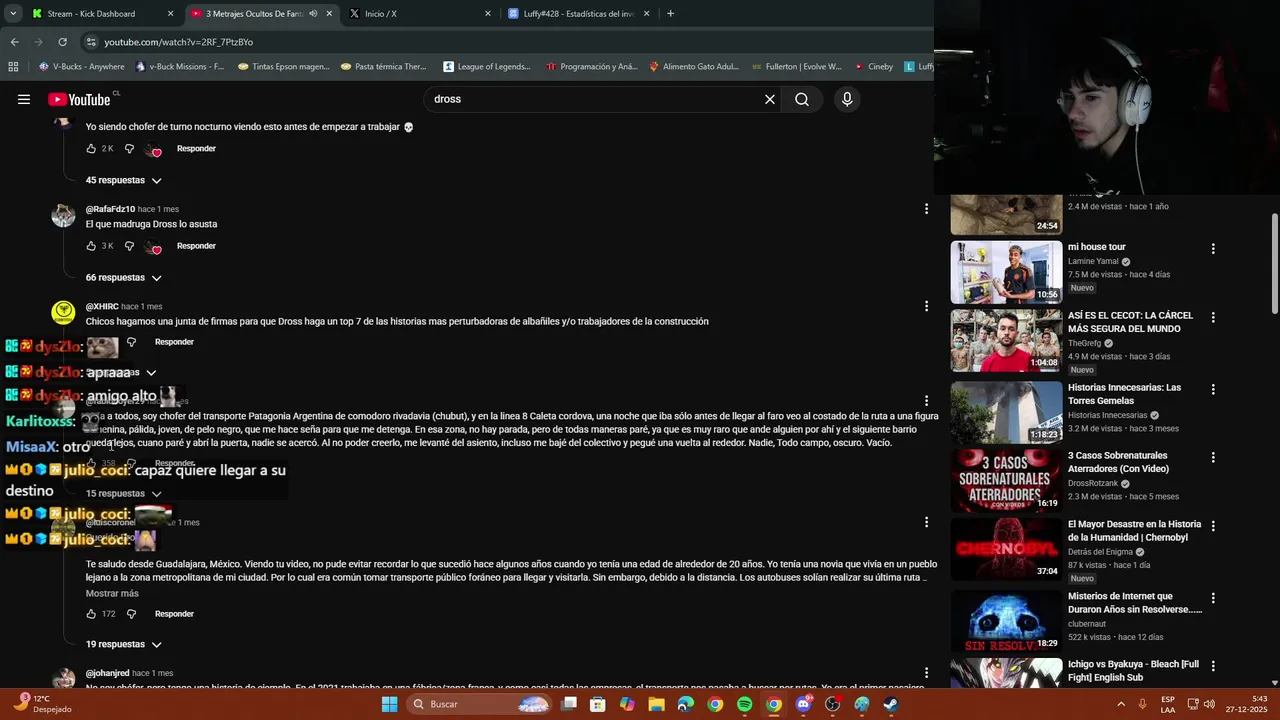Open @johanjred's channel link
This screenshot has height=720, width=1280.
(107, 673)
